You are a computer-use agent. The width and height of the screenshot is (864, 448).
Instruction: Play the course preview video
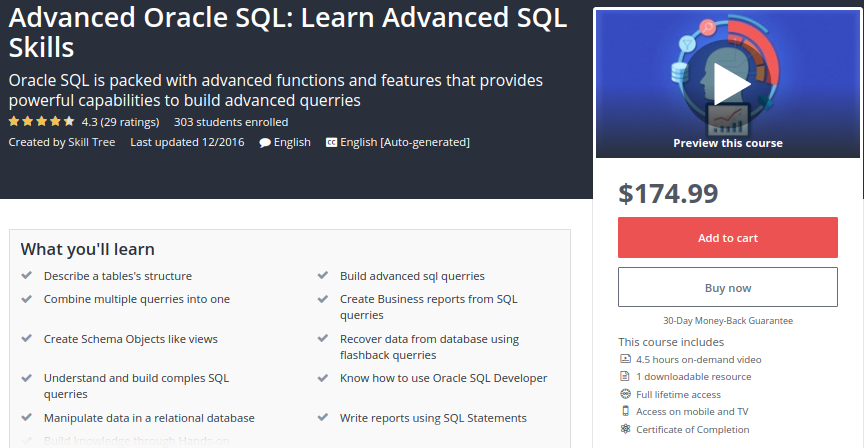pos(731,84)
